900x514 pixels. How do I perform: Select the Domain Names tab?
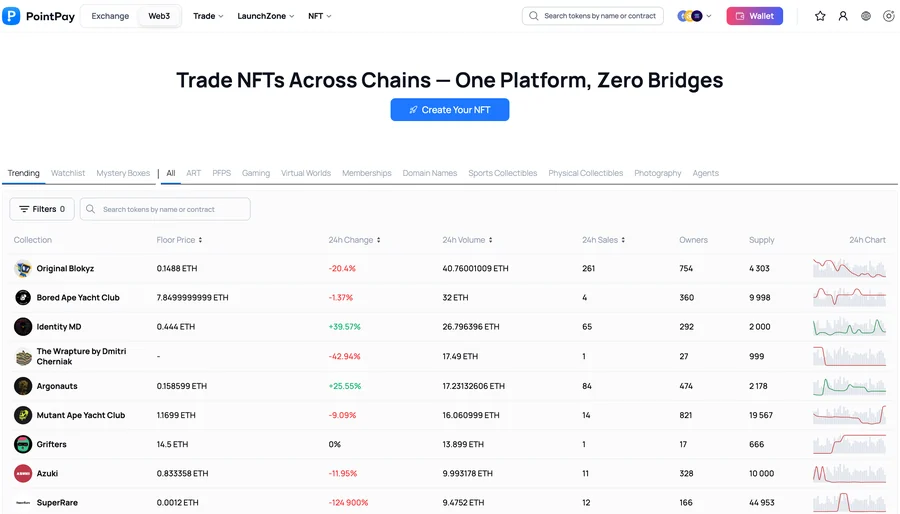coord(430,173)
